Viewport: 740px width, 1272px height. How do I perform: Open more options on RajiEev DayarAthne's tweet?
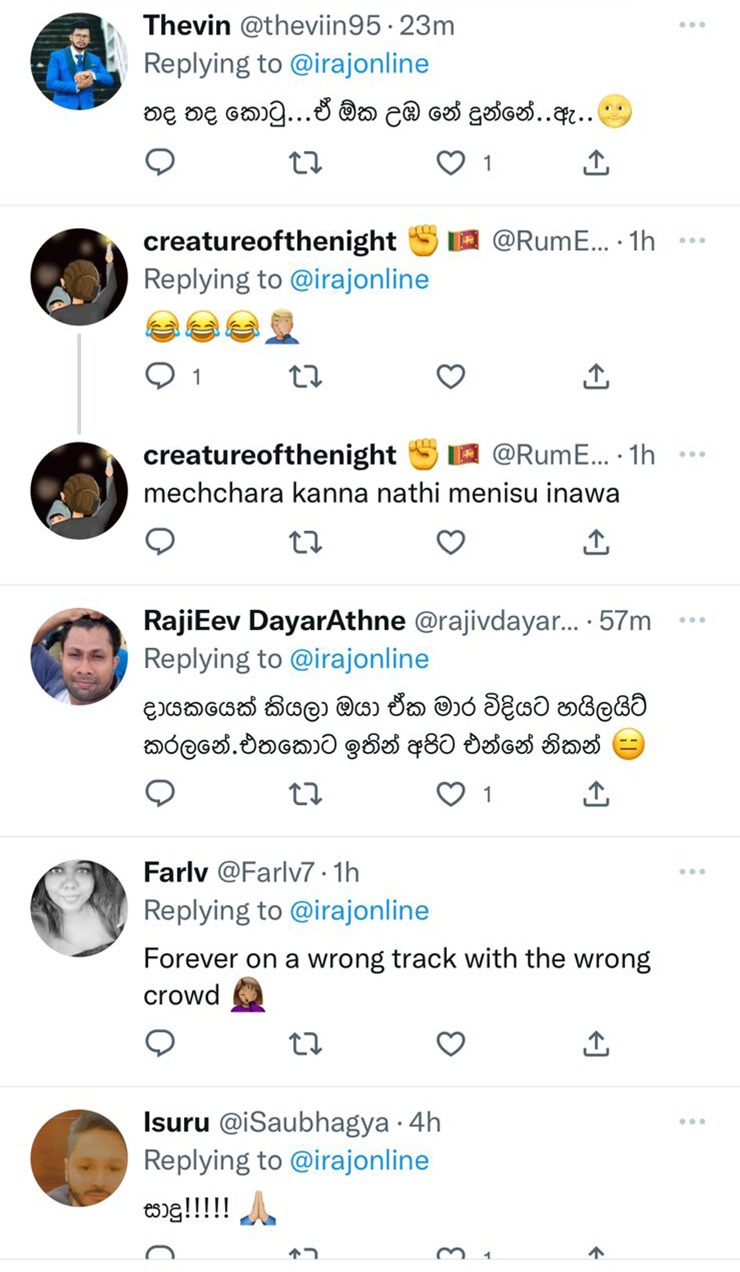point(692,620)
